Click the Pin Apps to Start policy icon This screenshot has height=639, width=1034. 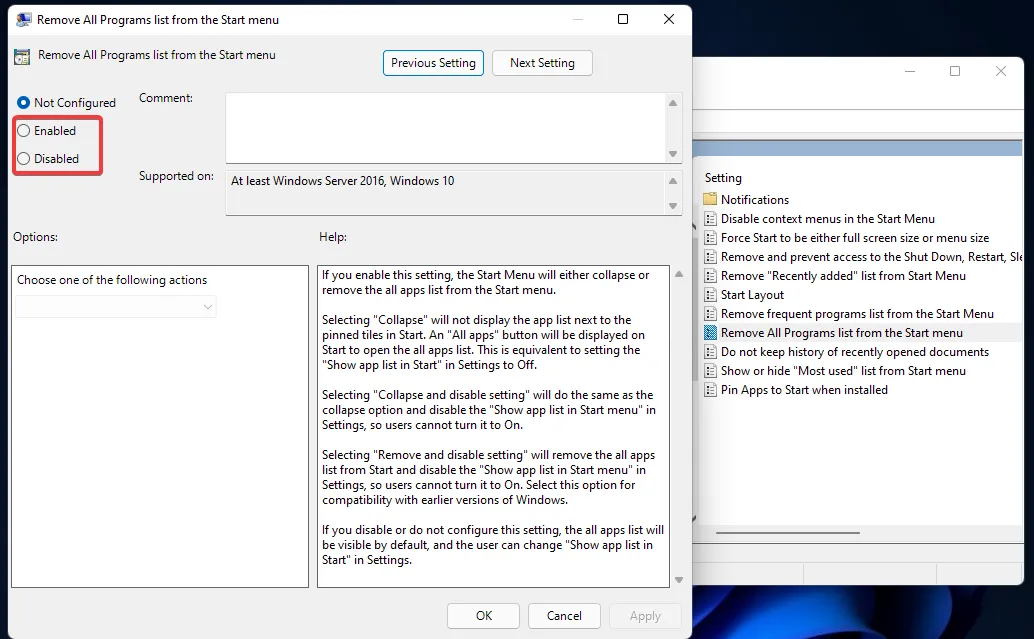[x=710, y=390]
